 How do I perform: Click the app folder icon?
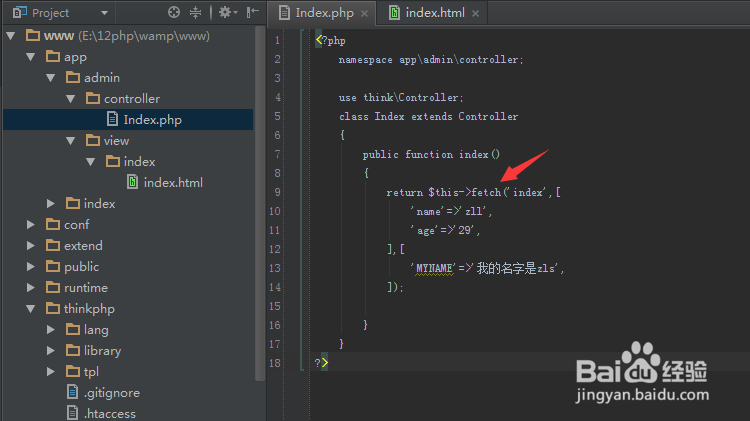click(53, 56)
